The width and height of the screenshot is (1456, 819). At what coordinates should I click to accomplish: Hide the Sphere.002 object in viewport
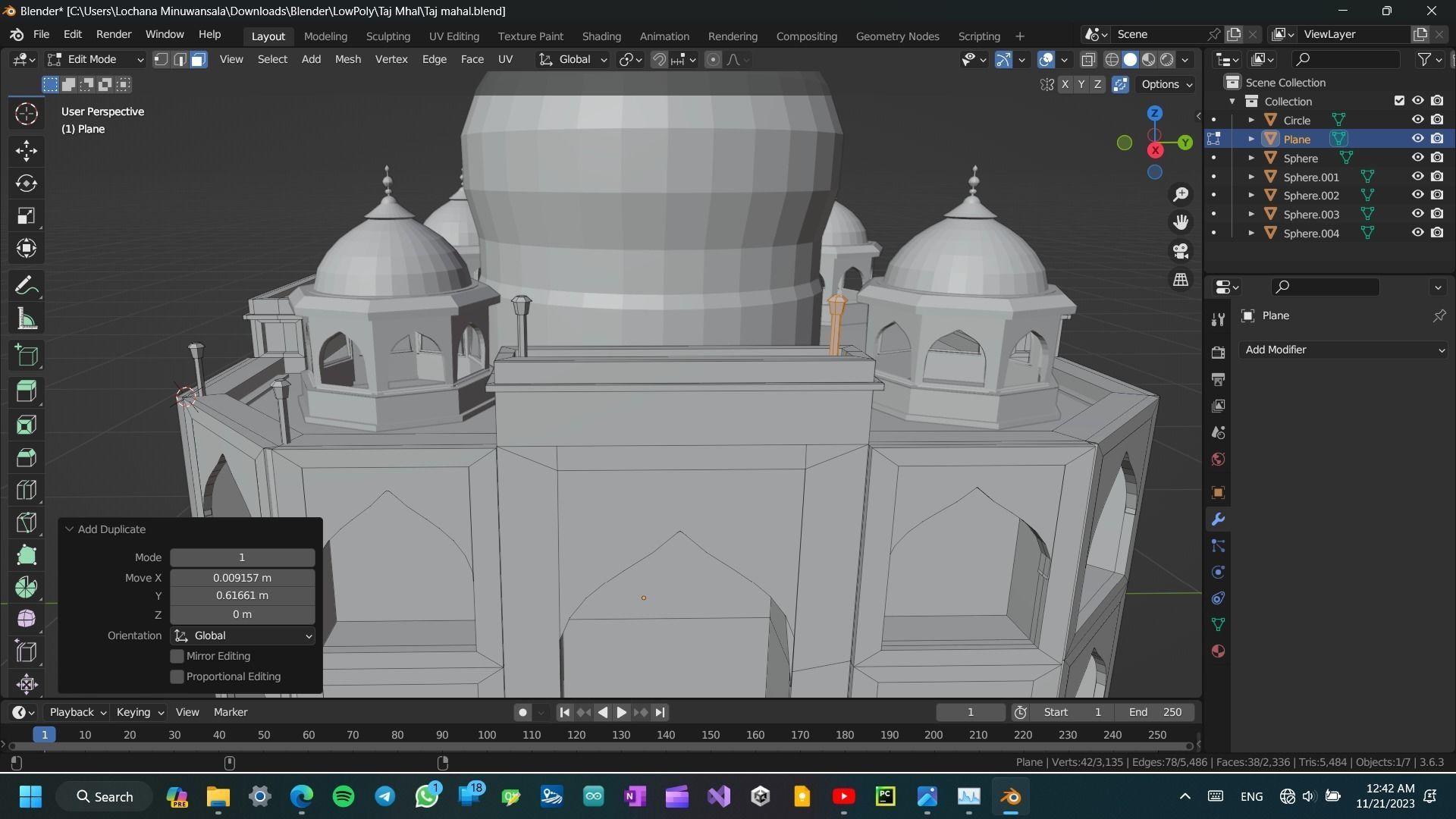(1417, 195)
